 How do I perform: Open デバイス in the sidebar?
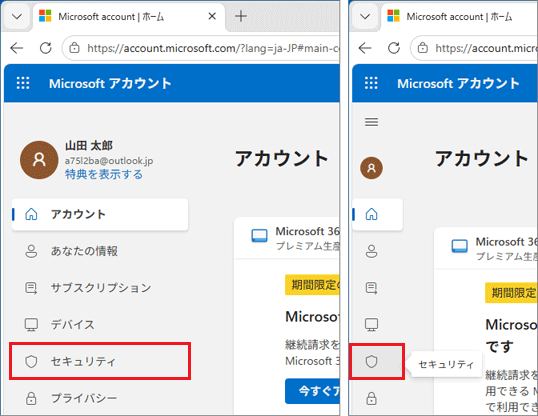pyautogui.click(x=100, y=324)
